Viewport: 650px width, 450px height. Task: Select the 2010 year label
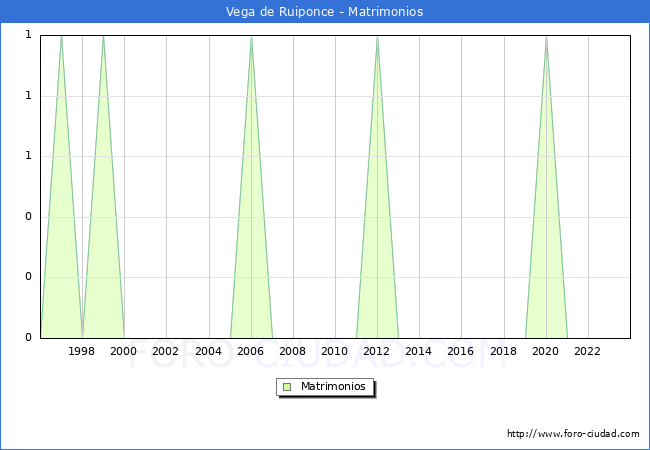pyautogui.click(x=335, y=351)
